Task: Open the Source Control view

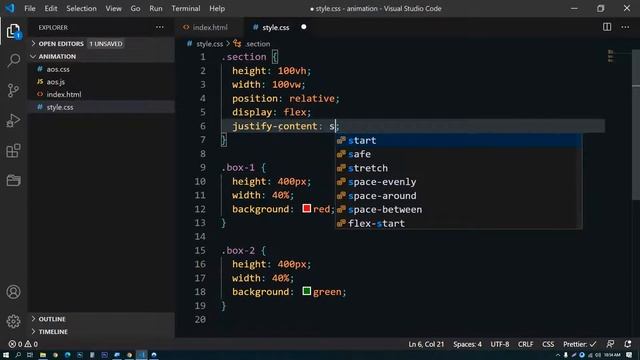Action: 13,90
